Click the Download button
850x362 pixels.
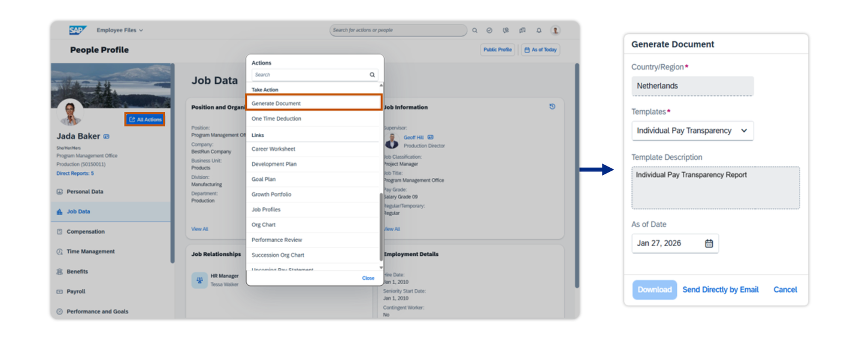click(654, 290)
